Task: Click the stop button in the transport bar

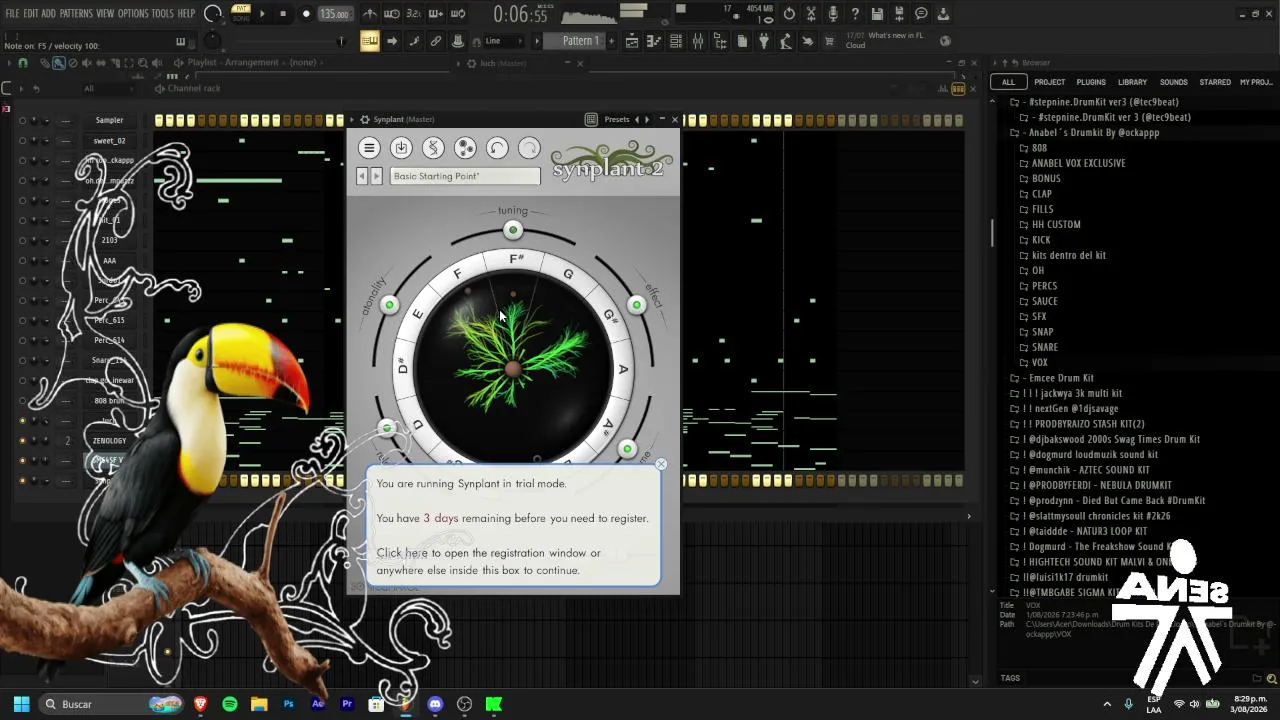Action: [284, 14]
